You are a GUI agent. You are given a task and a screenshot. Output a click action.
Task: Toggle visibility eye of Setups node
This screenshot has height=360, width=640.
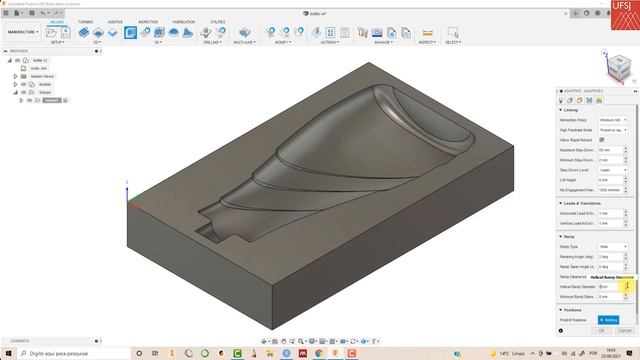point(24,92)
